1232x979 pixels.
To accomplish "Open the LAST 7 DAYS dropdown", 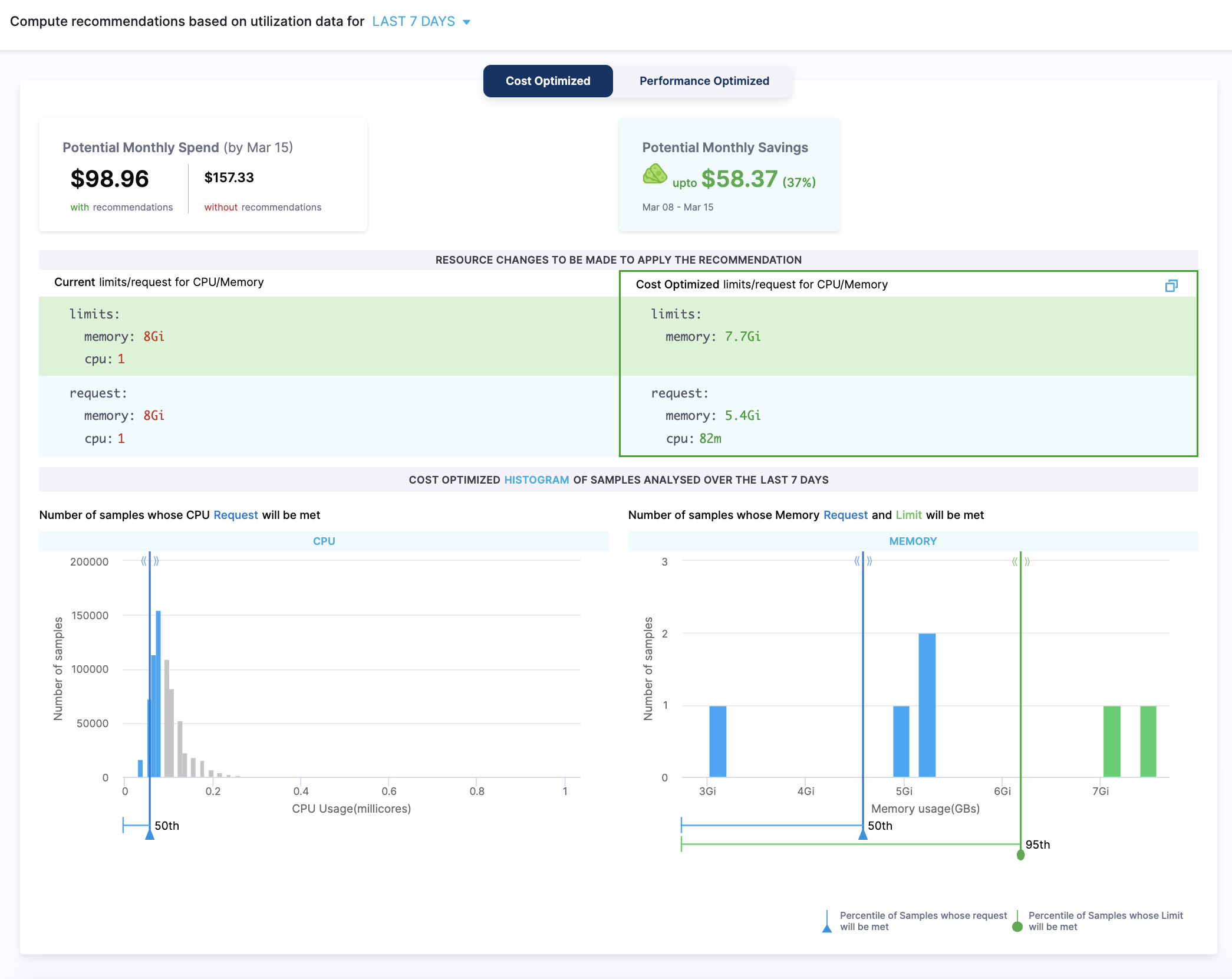I will coord(414,22).
